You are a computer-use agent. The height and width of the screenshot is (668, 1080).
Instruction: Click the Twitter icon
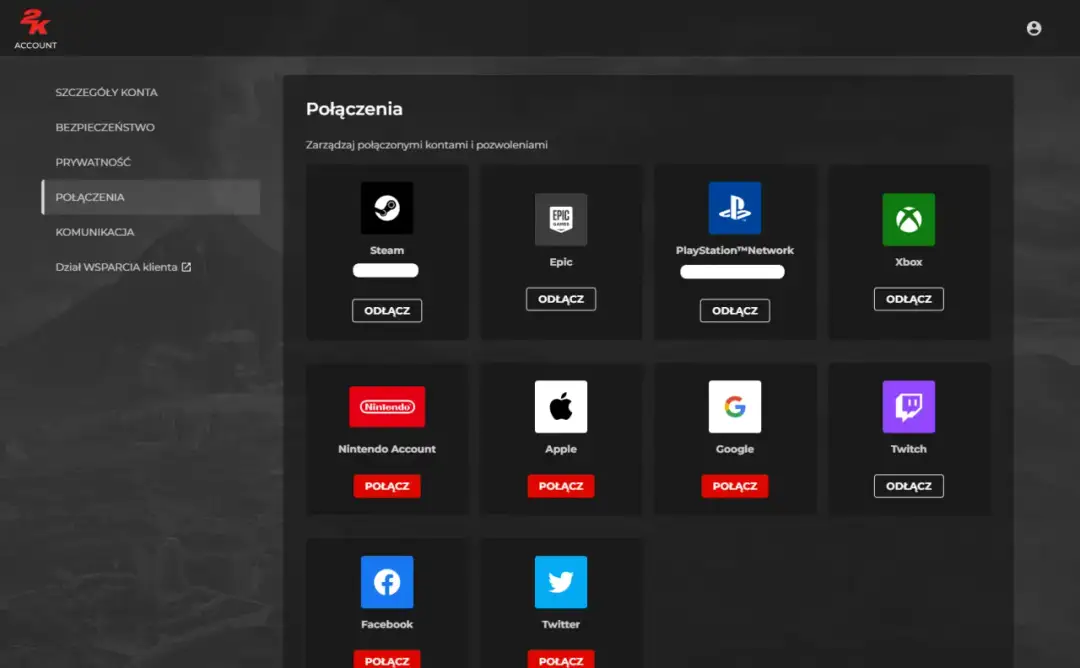561,581
